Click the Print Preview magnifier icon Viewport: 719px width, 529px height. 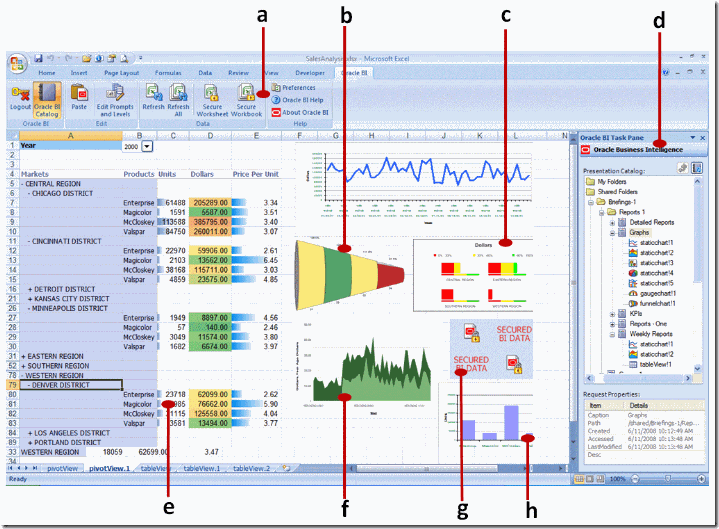(x=124, y=58)
